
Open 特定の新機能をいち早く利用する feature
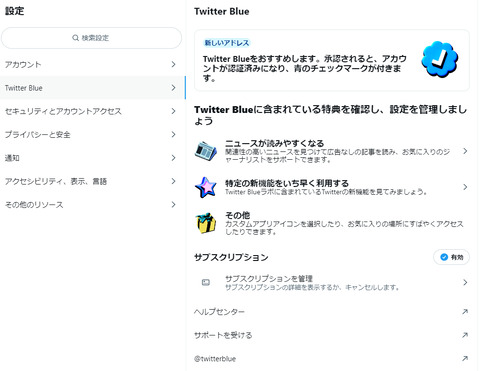(x=332, y=187)
